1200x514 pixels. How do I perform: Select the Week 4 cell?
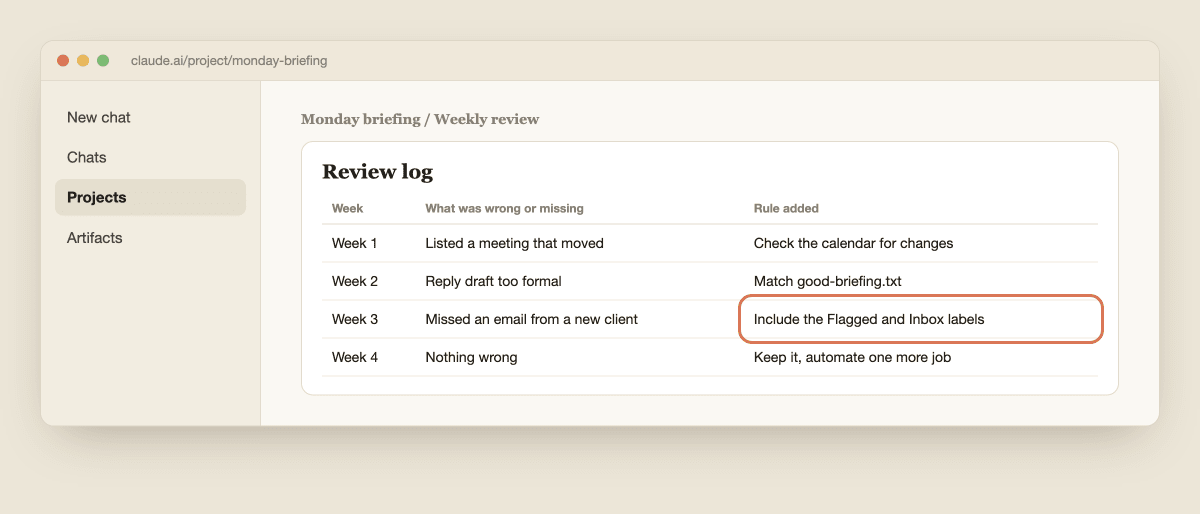click(355, 357)
